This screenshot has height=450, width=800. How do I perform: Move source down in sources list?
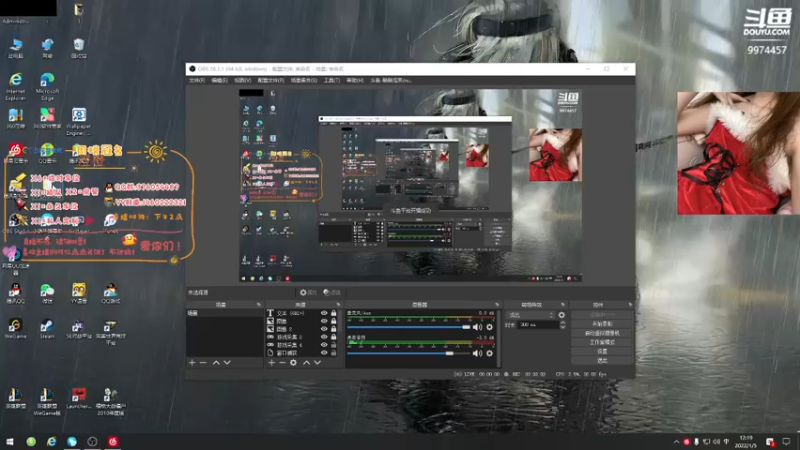[x=317, y=362]
